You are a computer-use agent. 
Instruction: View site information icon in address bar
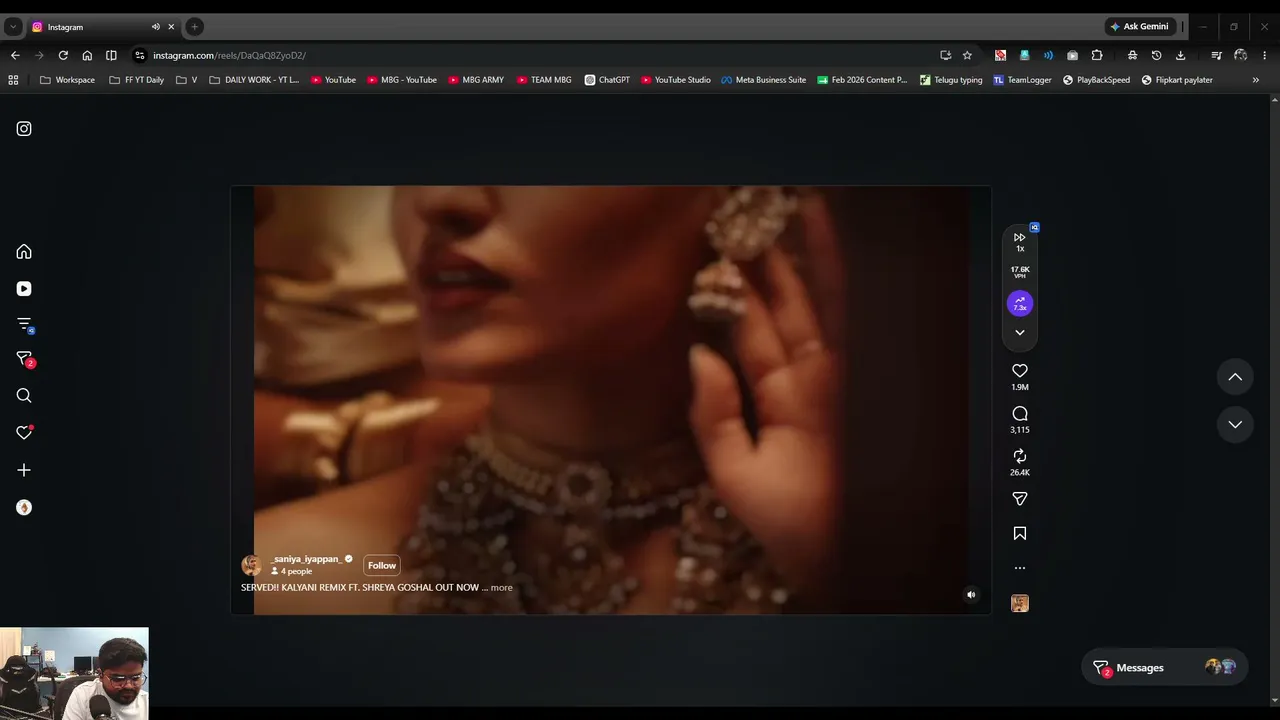pos(140,56)
